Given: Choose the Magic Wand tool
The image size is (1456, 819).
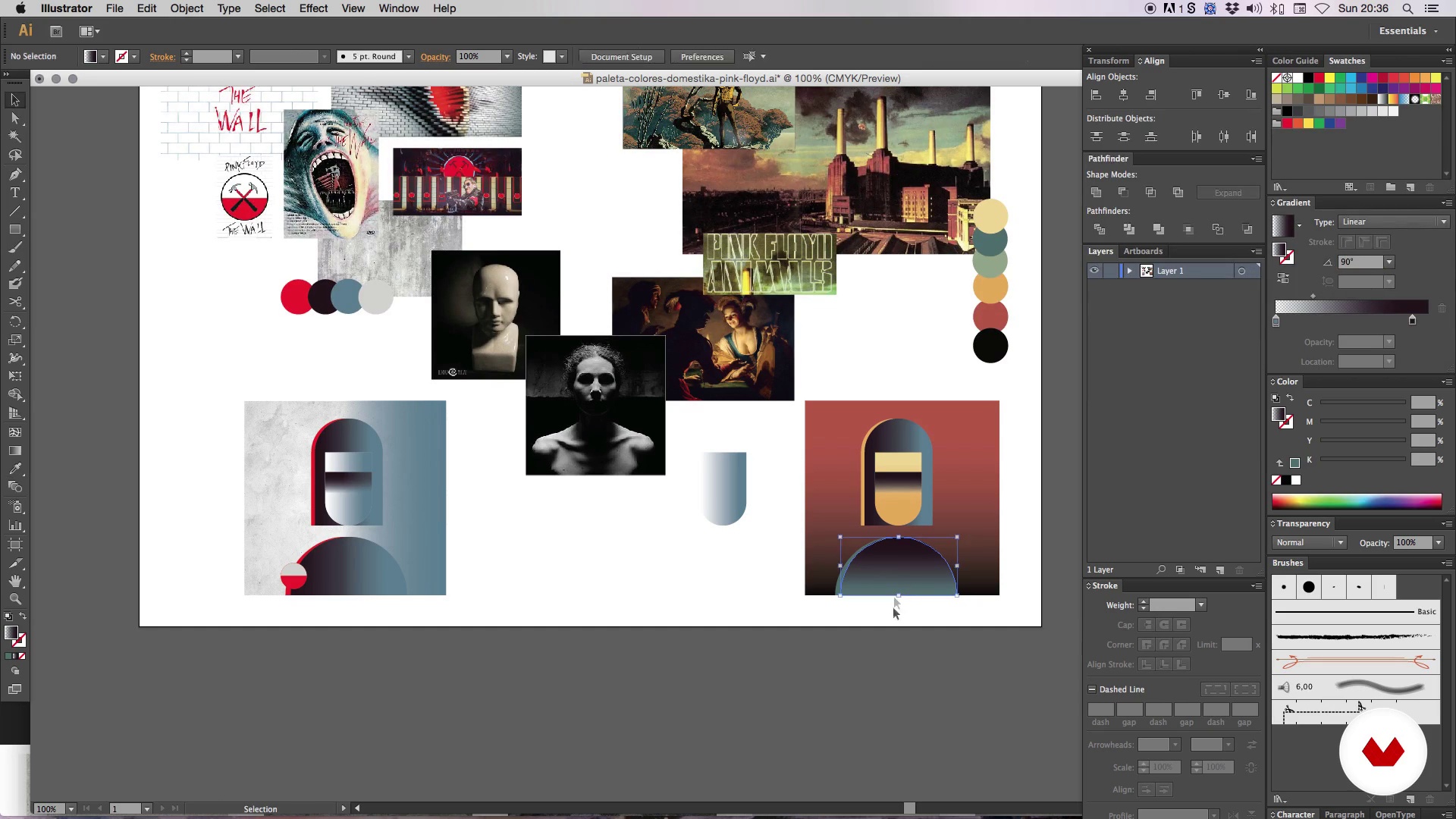Looking at the screenshot, I should [x=15, y=136].
